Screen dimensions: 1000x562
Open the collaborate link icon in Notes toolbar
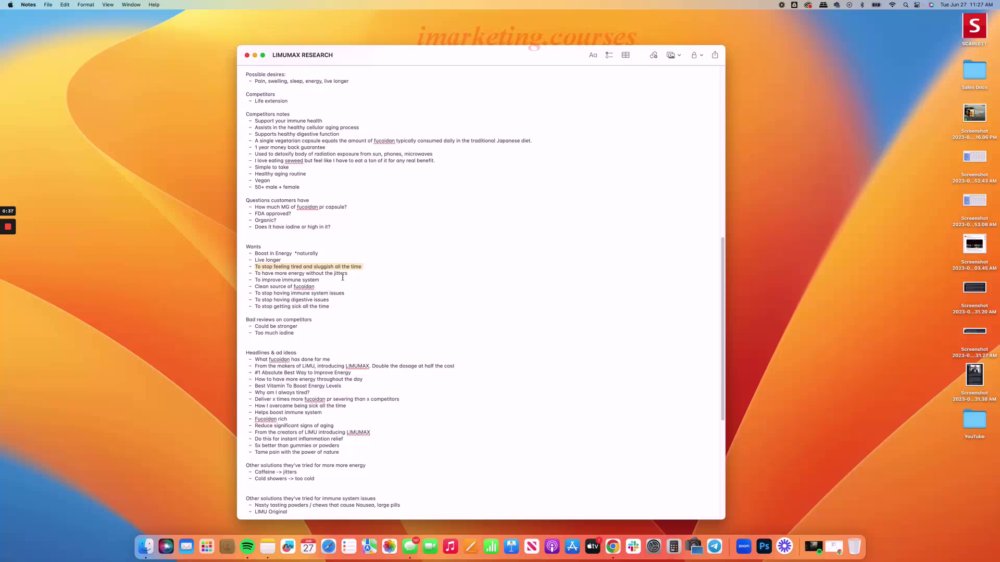click(654, 55)
